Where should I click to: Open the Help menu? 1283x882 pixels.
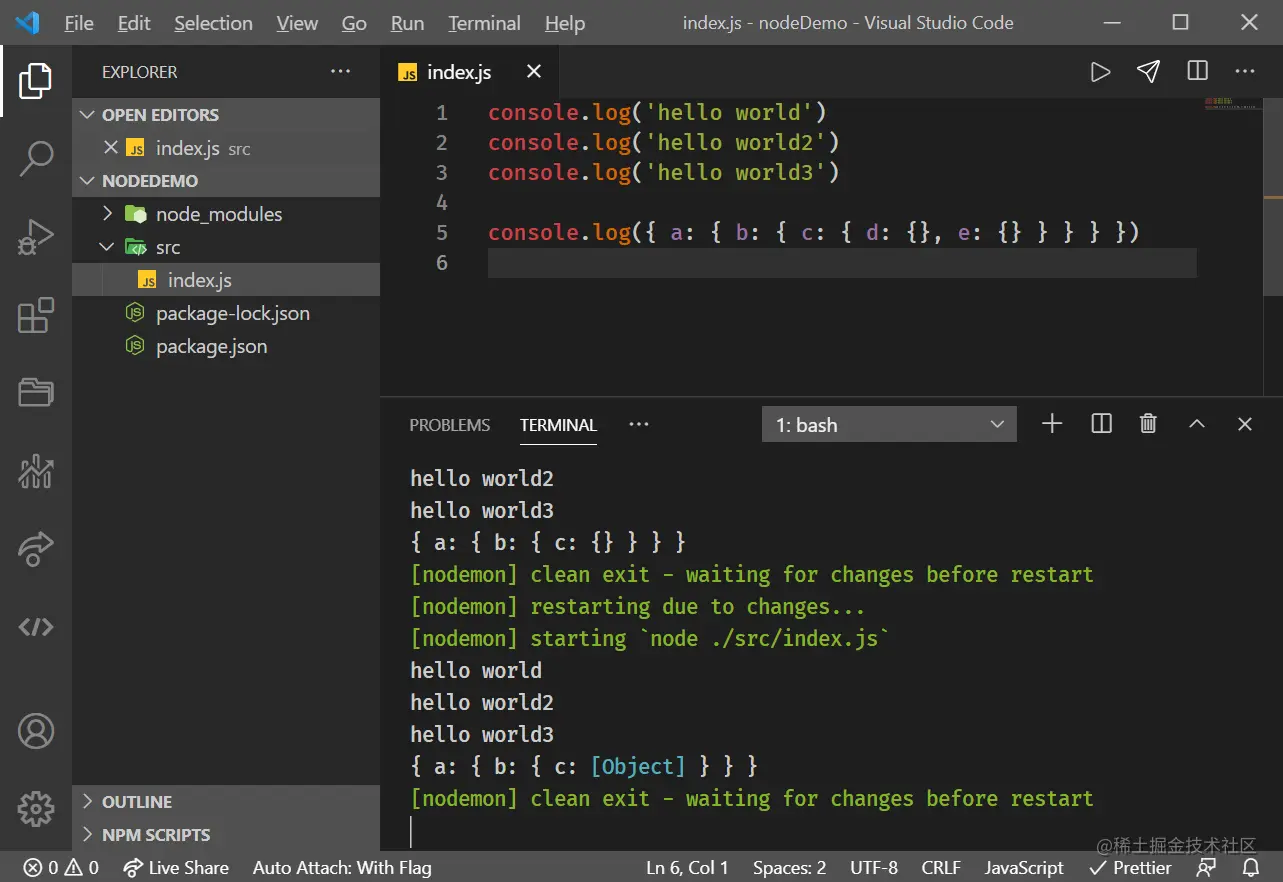click(565, 23)
